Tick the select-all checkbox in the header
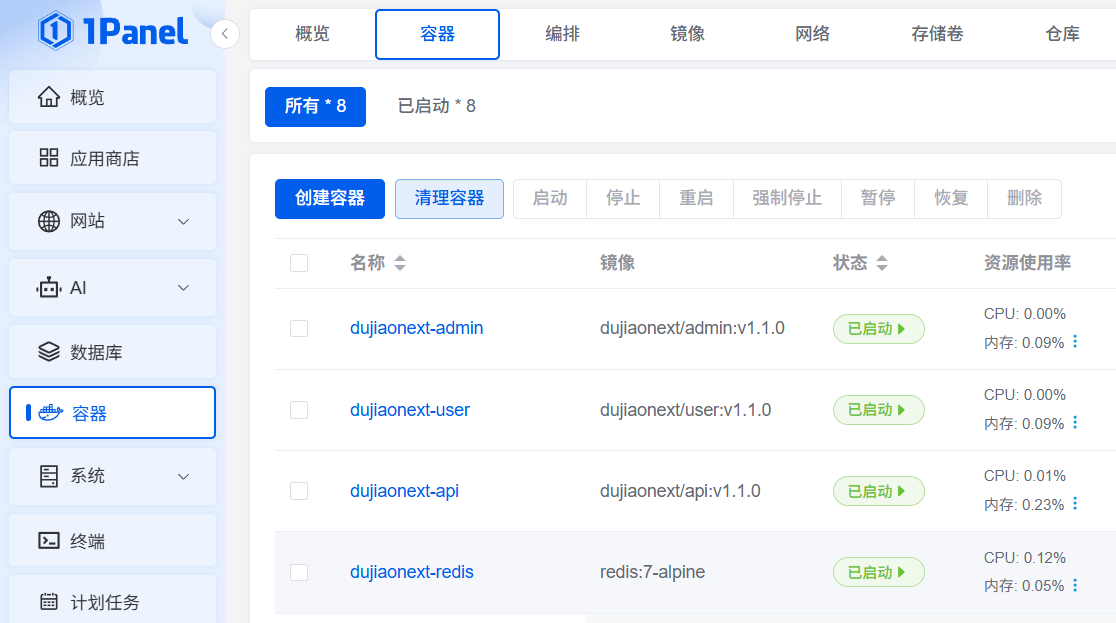 [299, 263]
